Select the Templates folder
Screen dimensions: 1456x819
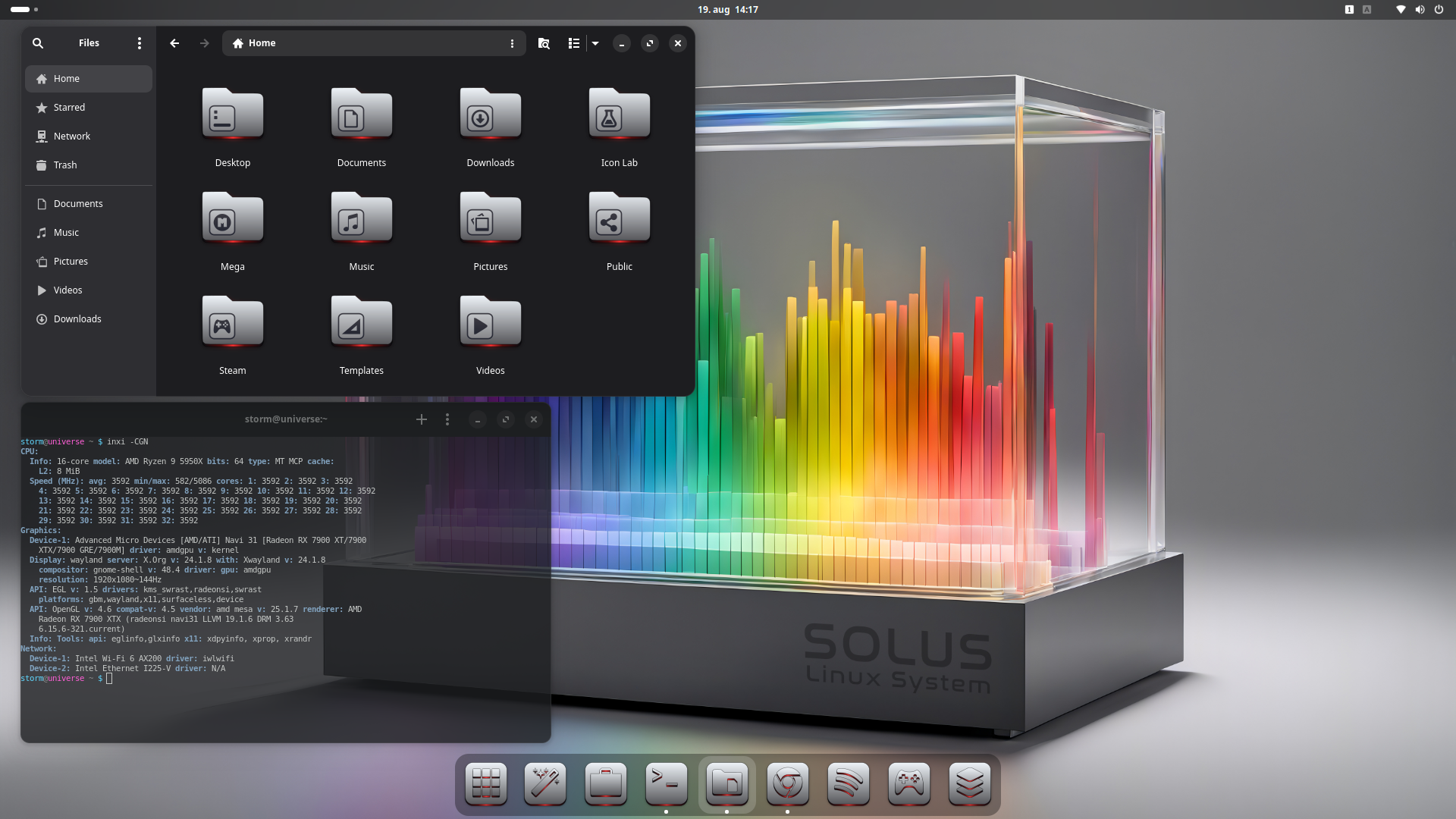coord(362,322)
